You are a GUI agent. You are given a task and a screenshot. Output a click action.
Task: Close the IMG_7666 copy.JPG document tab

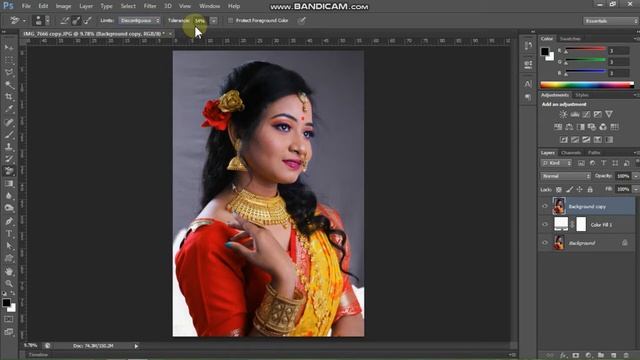[170, 34]
